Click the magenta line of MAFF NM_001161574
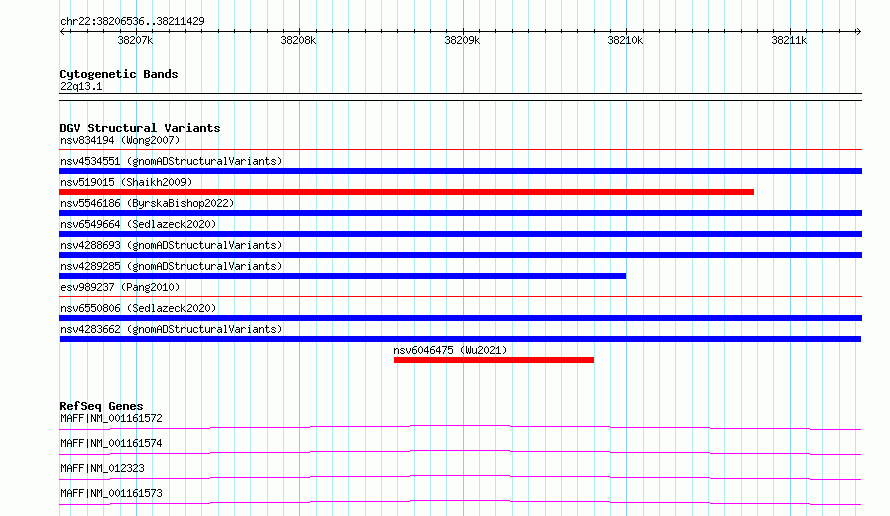 460,452
